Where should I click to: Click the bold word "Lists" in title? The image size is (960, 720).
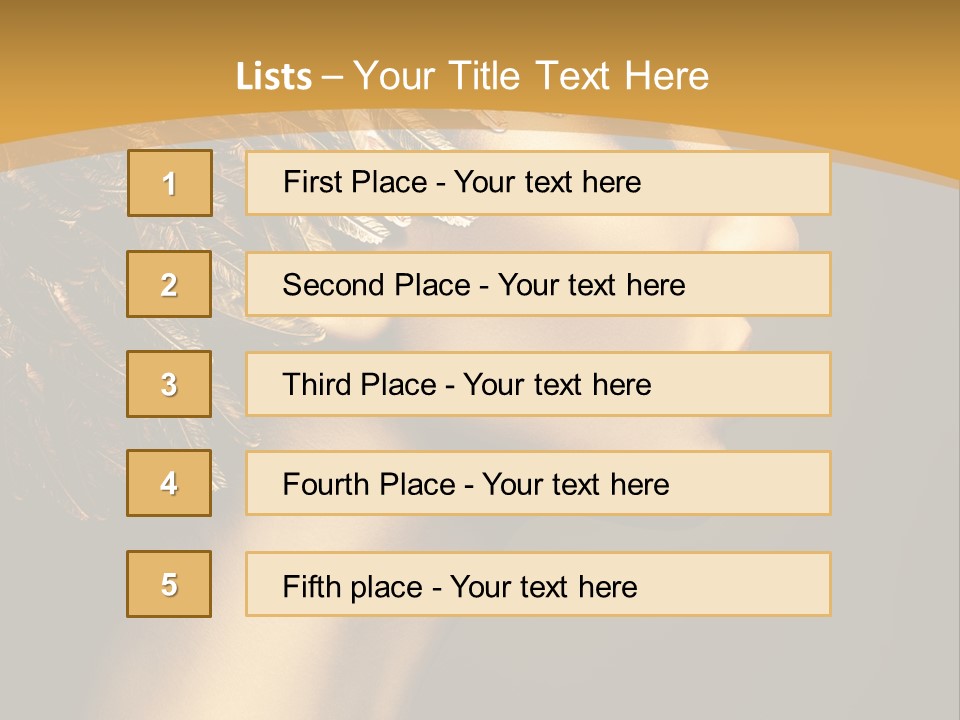(x=274, y=76)
